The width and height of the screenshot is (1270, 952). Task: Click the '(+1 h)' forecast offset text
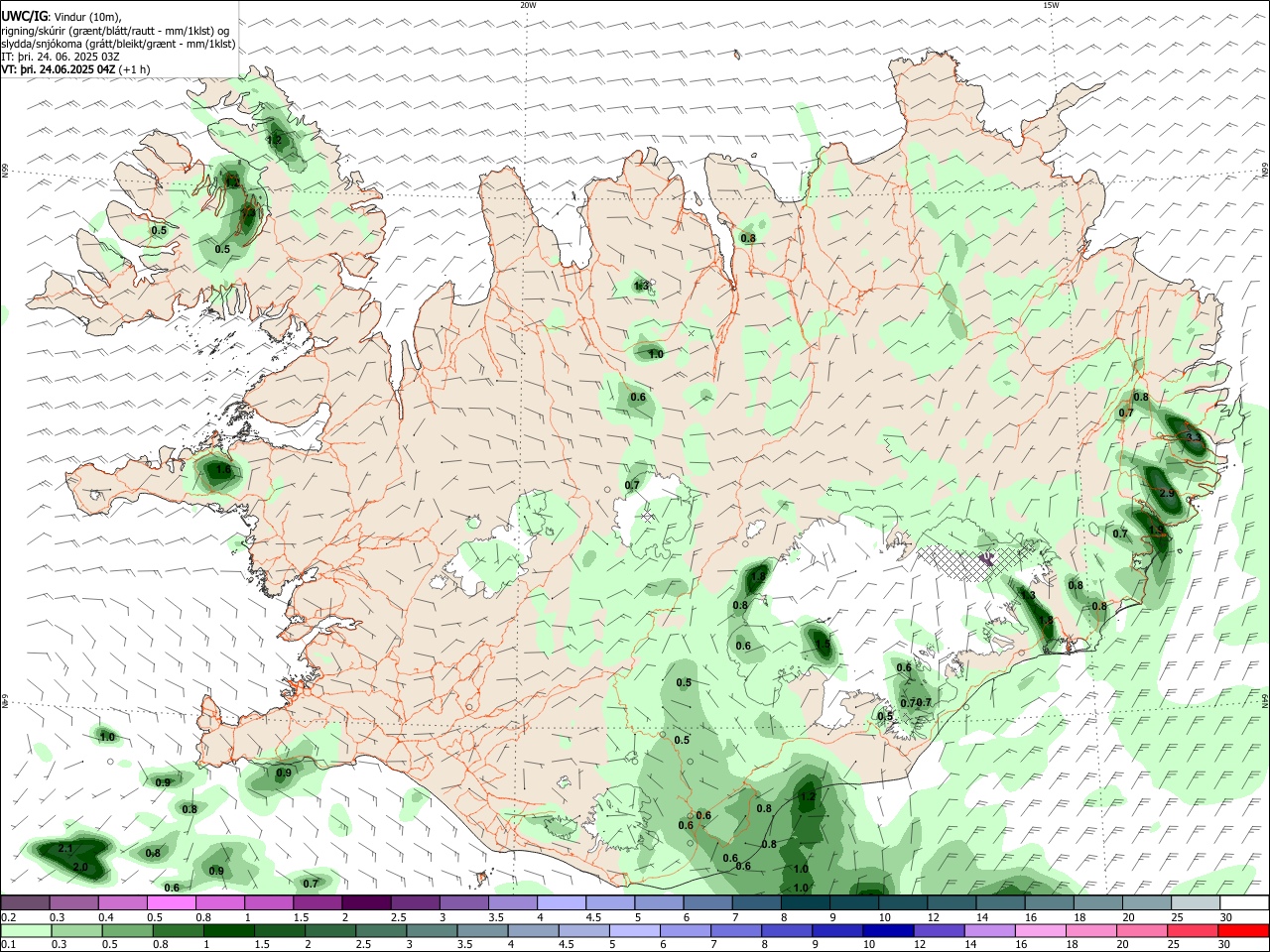click(135, 69)
